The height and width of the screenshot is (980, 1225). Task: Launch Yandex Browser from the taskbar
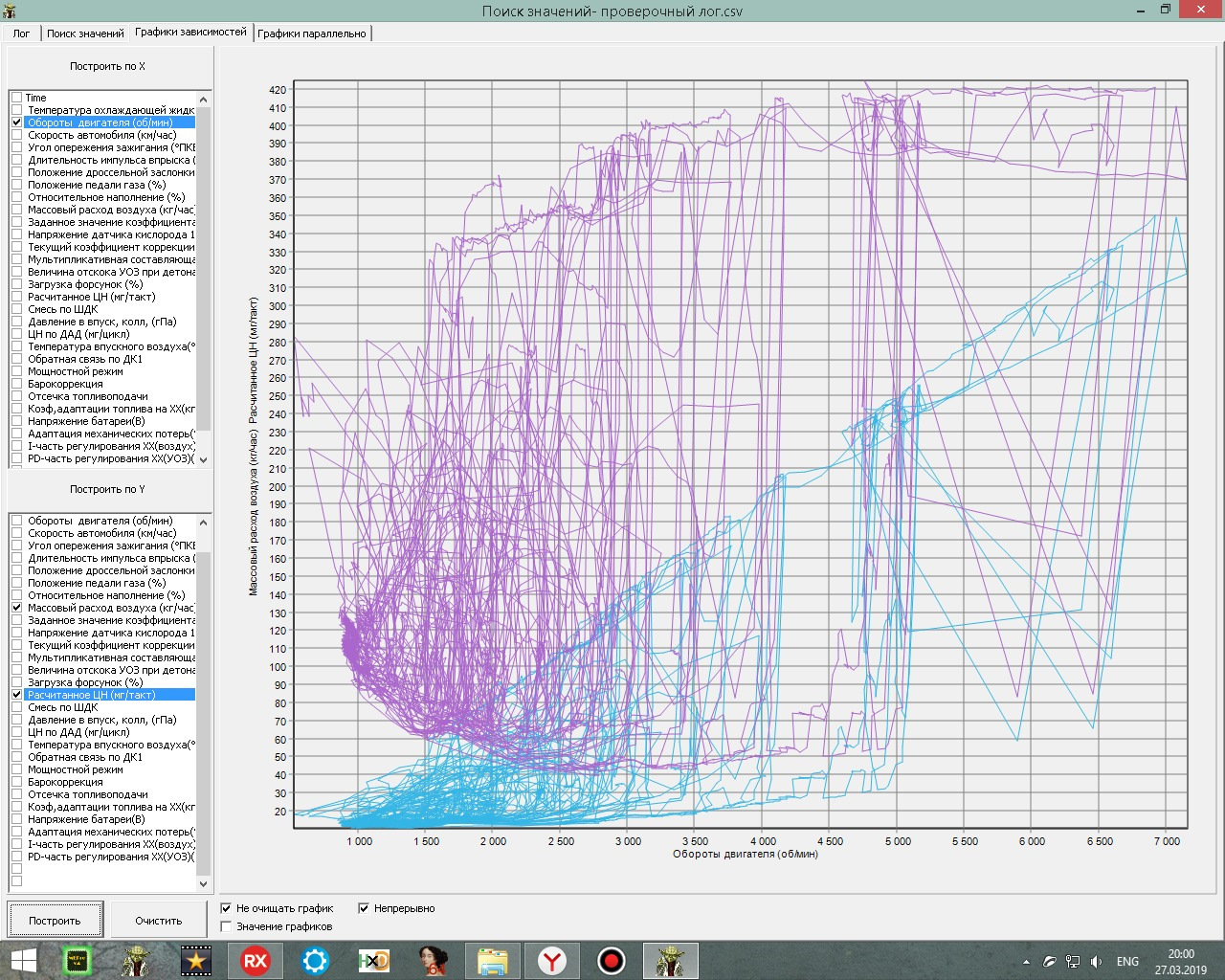(551, 960)
